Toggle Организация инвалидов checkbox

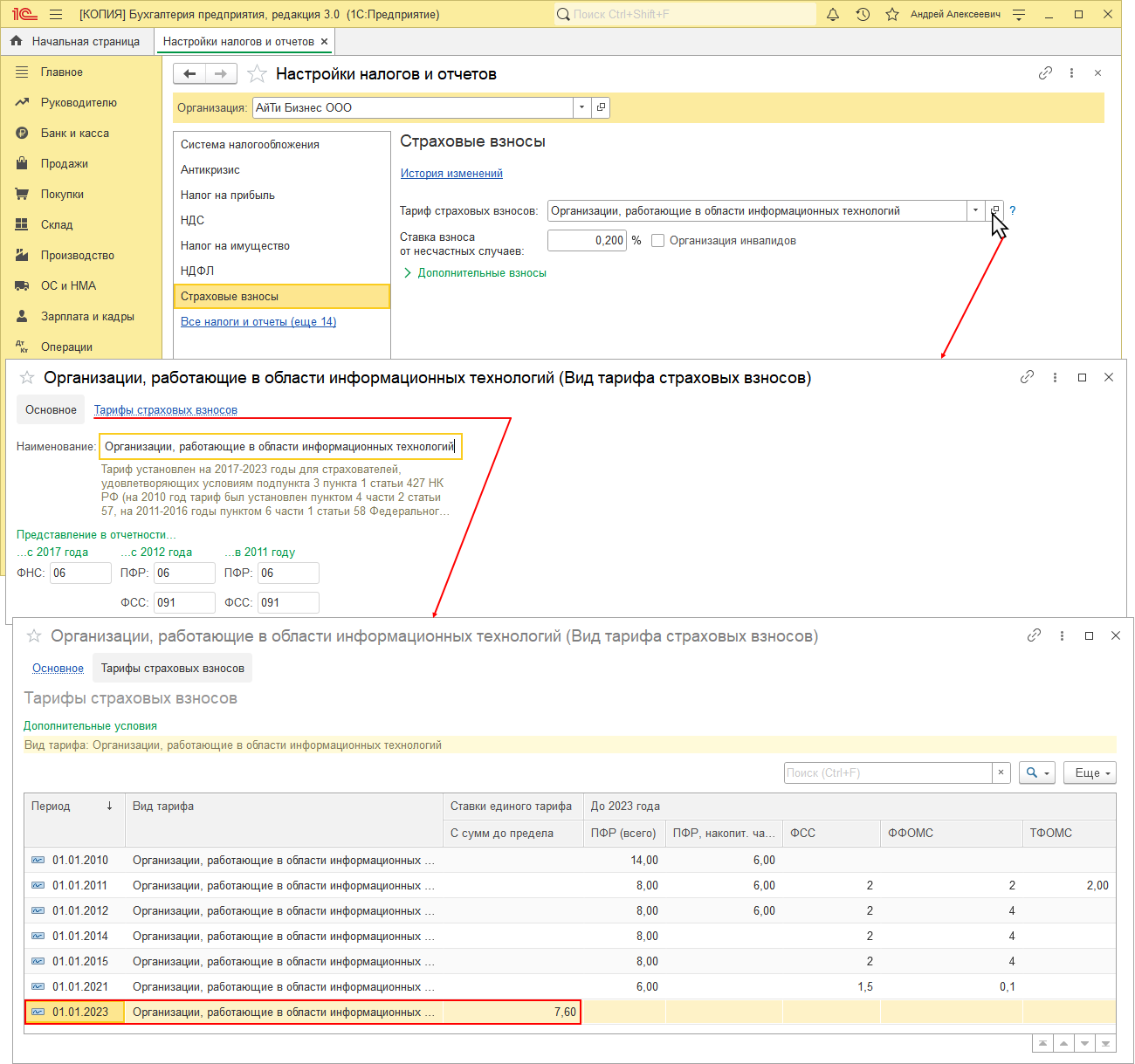pyautogui.click(x=658, y=241)
